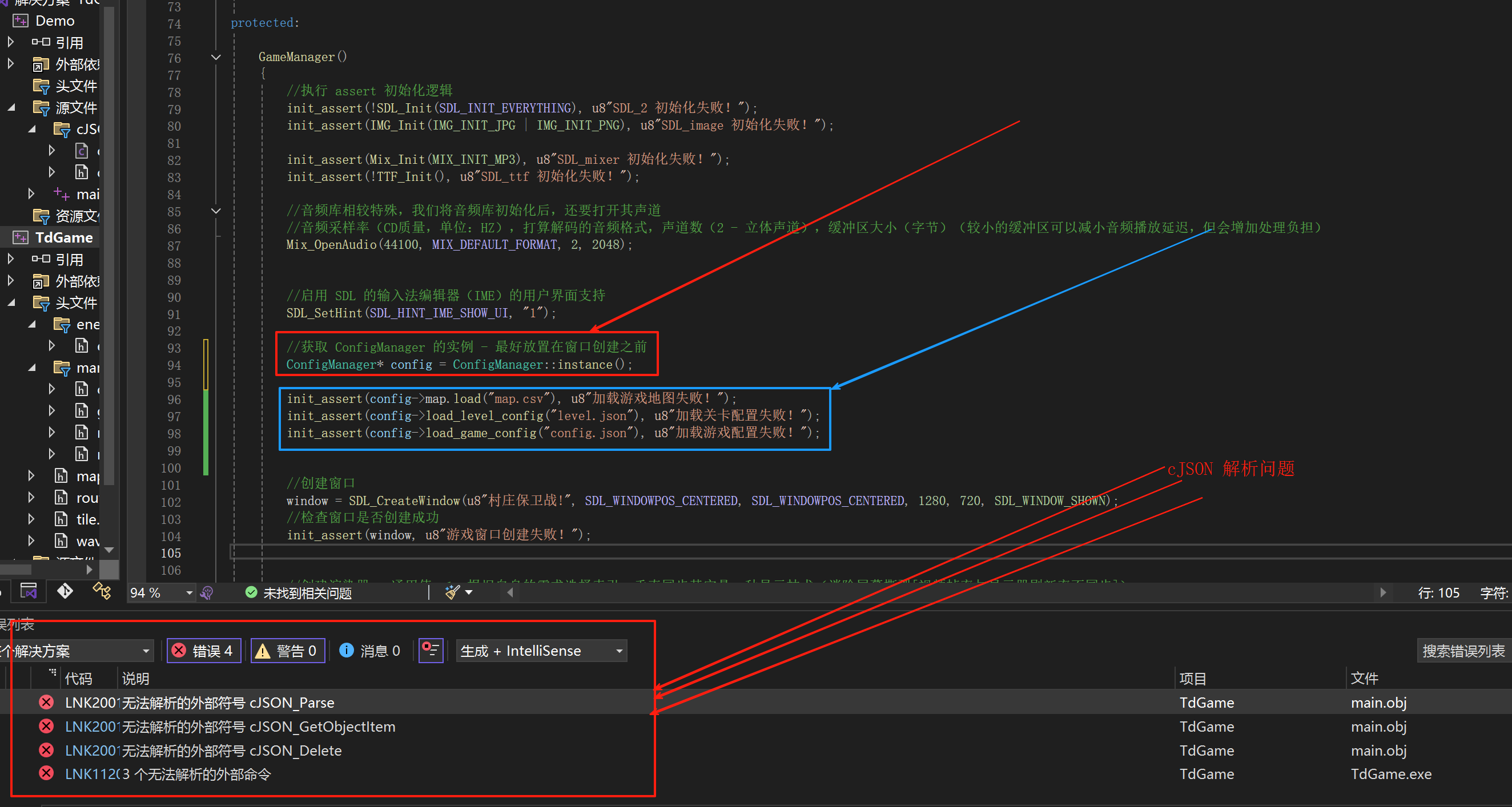Click the IntelliCode lightbulb wrench icon

pyautogui.click(x=207, y=593)
